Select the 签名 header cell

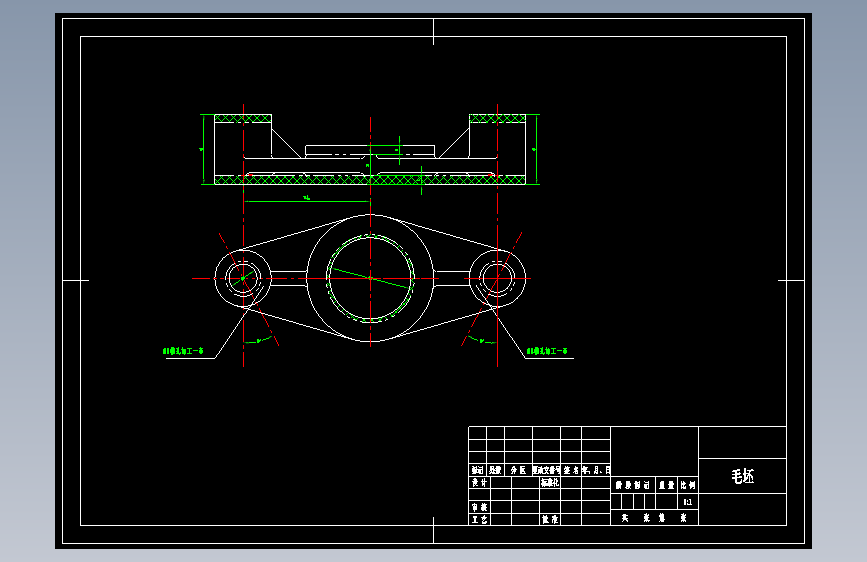(571, 470)
